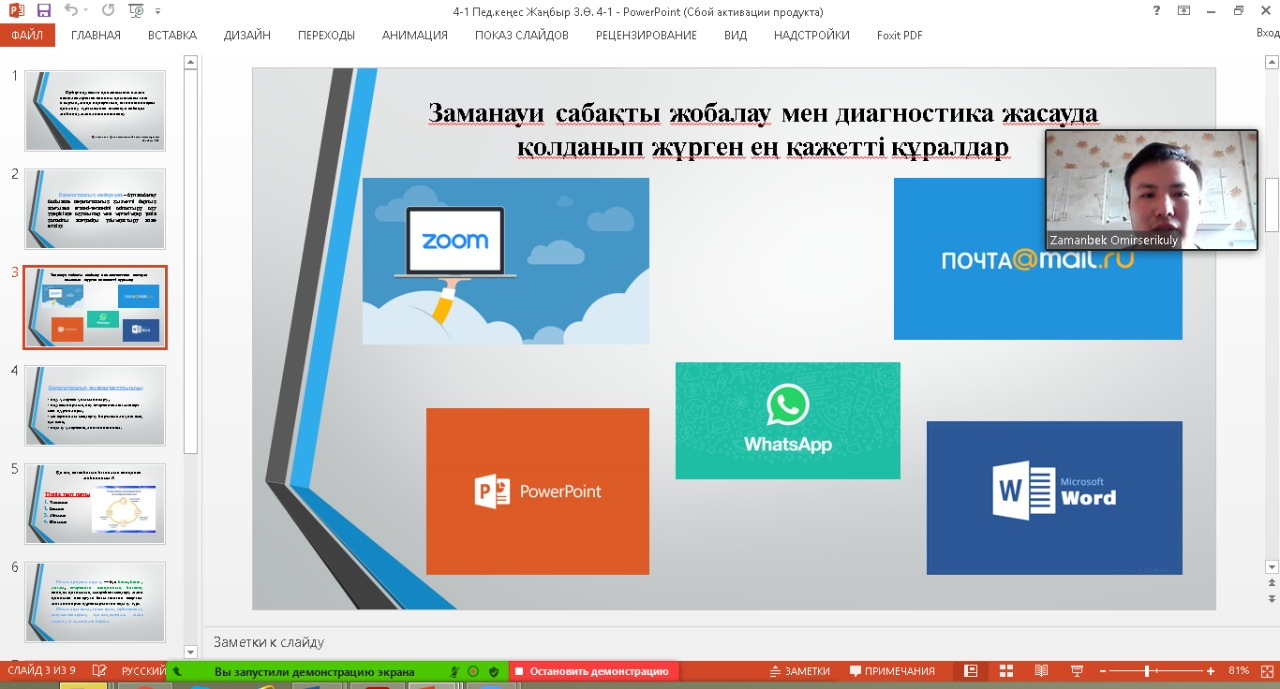Click the spell check icon in status bar

point(99,671)
